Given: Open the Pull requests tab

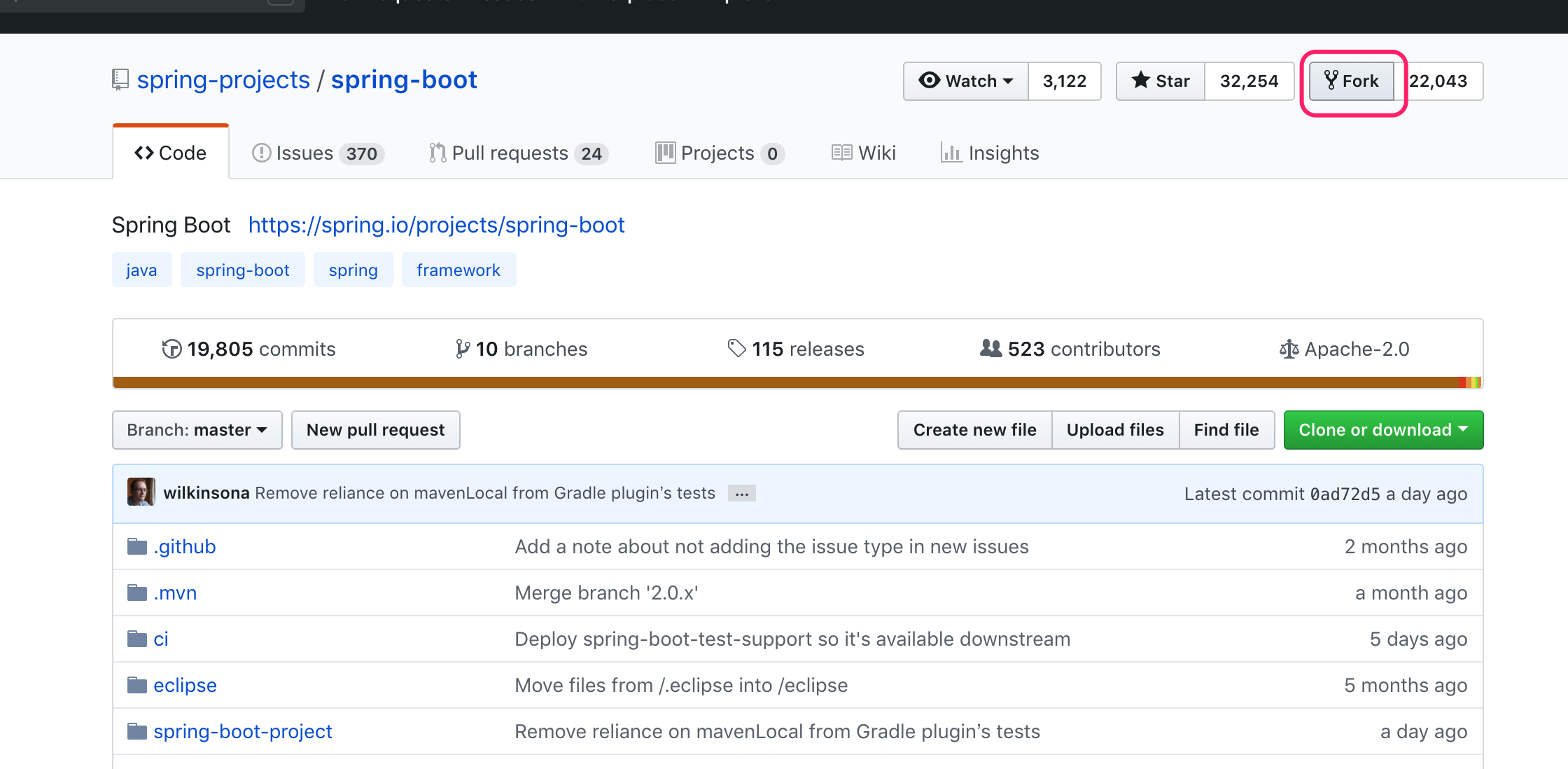Looking at the screenshot, I should [519, 153].
